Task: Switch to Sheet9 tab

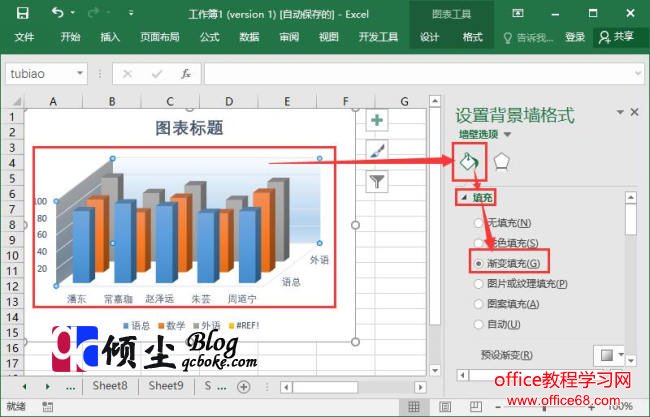Action: pyautogui.click(x=166, y=386)
